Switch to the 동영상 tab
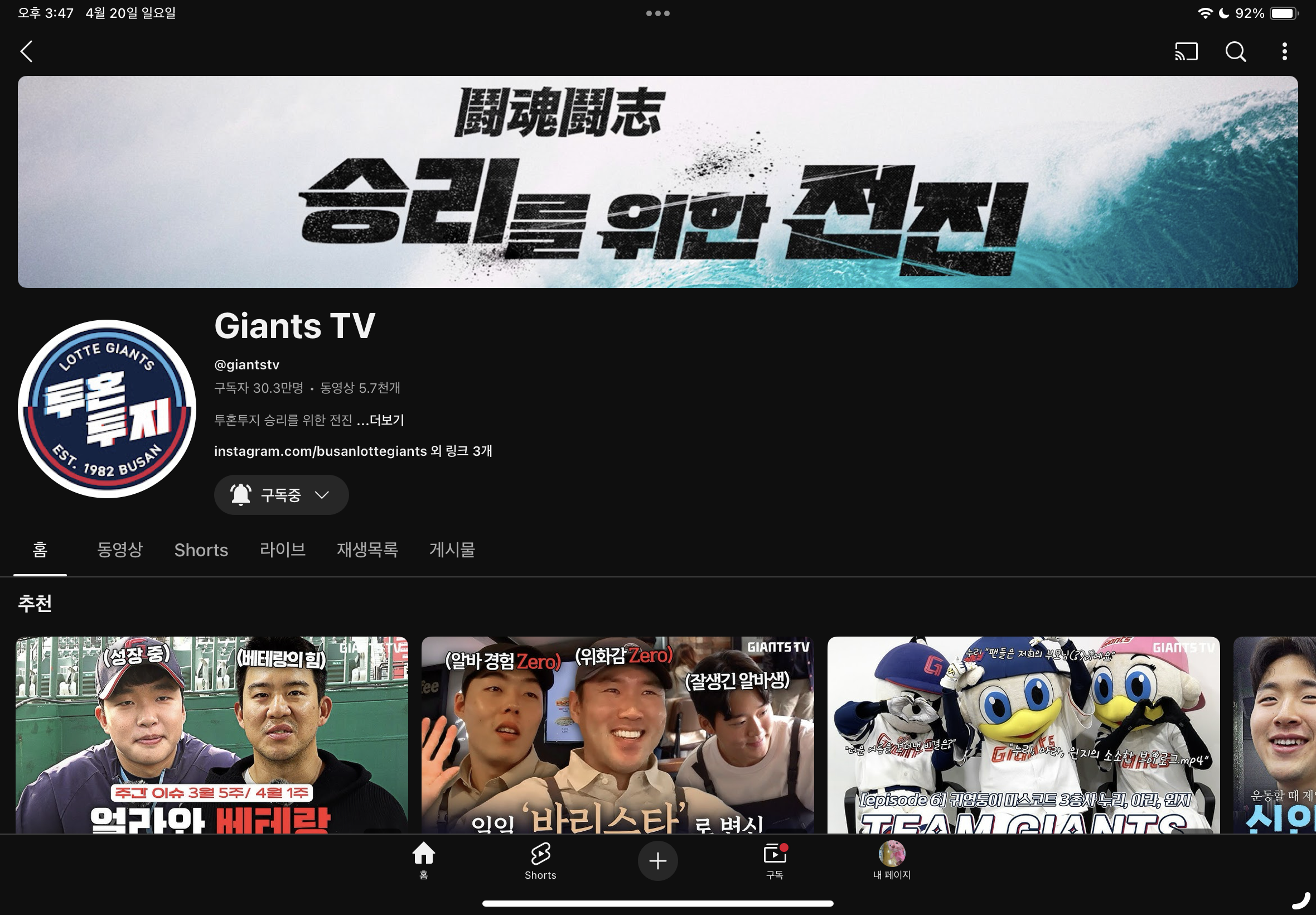The height and width of the screenshot is (915, 1316). click(120, 550)
